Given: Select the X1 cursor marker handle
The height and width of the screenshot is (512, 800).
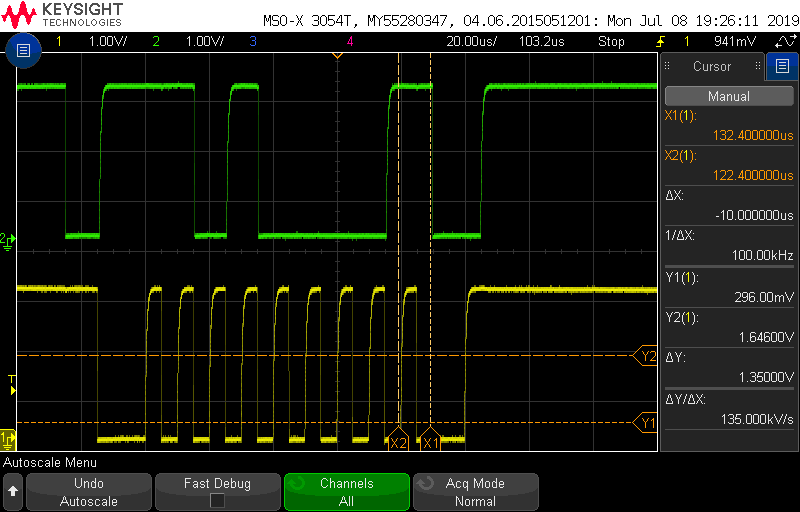Looking at the screenshot, I should point(431,440).
